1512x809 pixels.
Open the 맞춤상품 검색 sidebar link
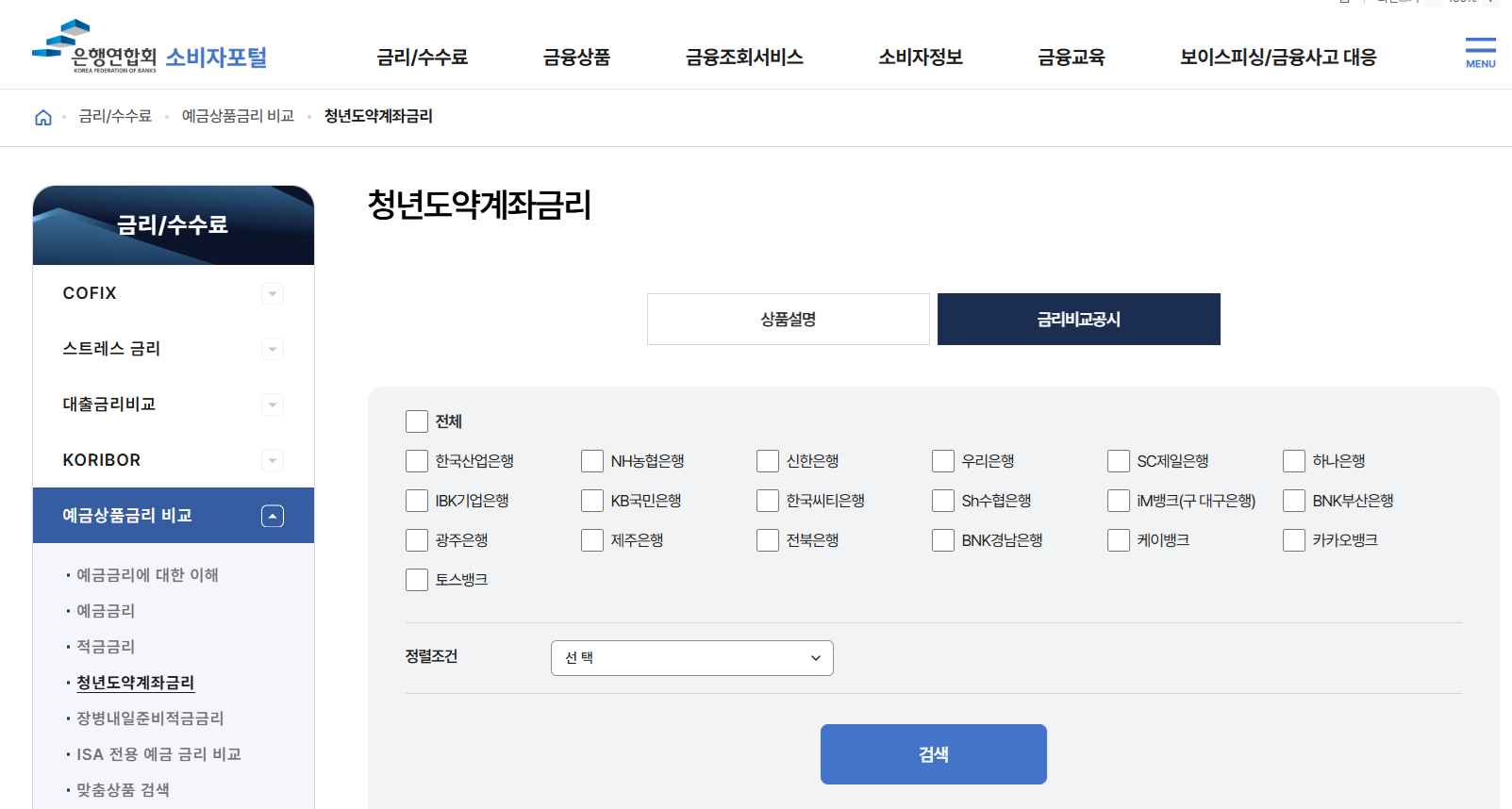123,790
